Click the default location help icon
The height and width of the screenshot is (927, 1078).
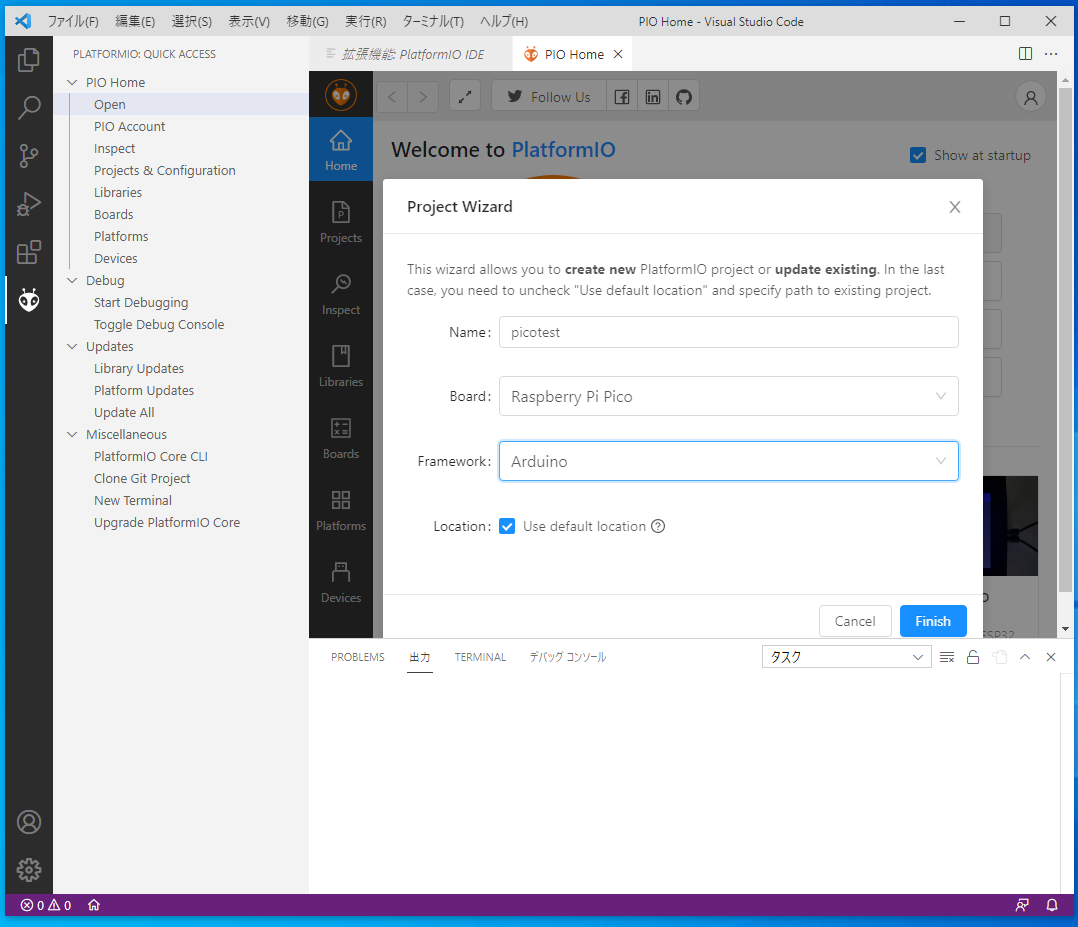658,526
